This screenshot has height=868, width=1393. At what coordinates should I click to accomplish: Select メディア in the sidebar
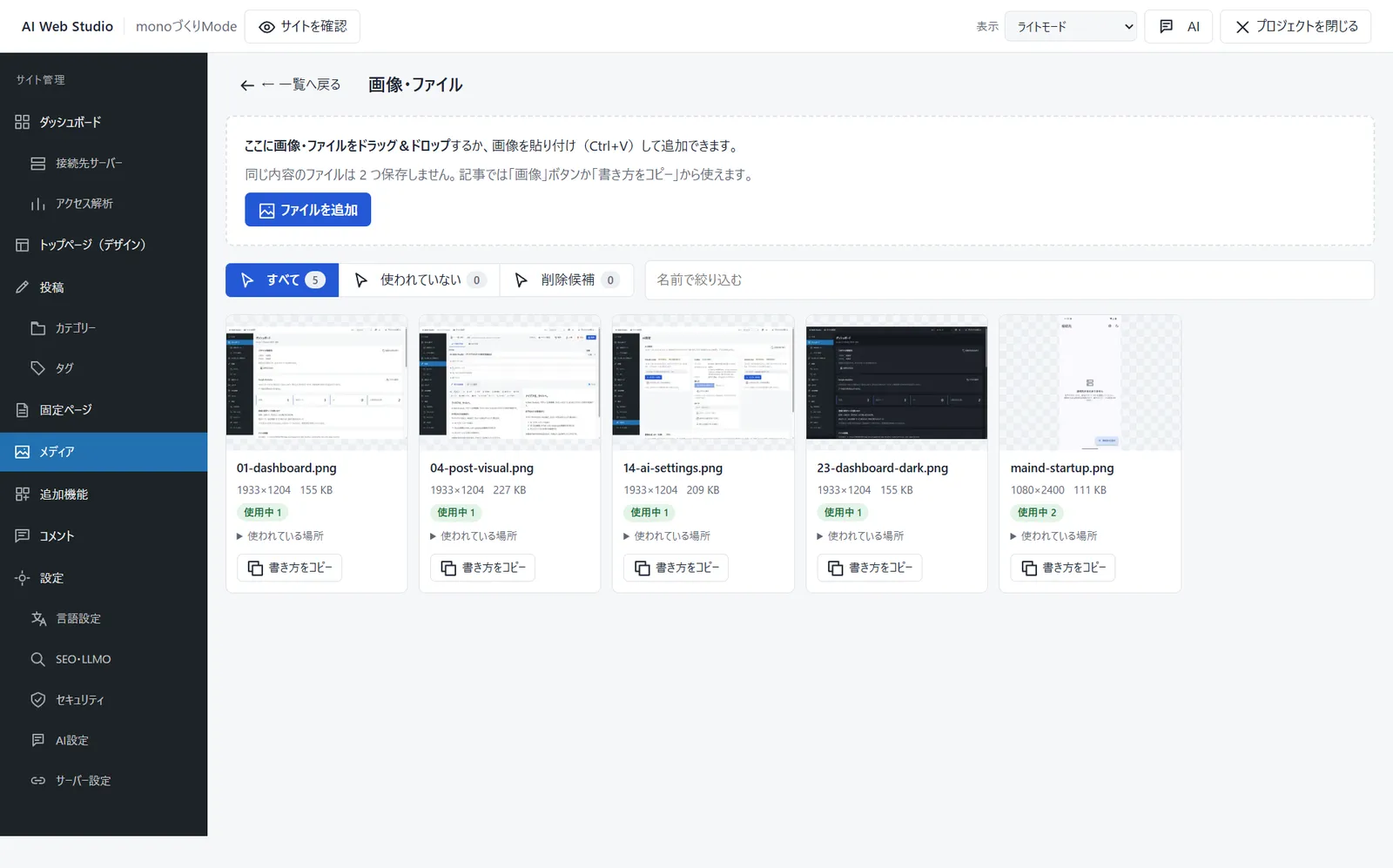point(104,452)
